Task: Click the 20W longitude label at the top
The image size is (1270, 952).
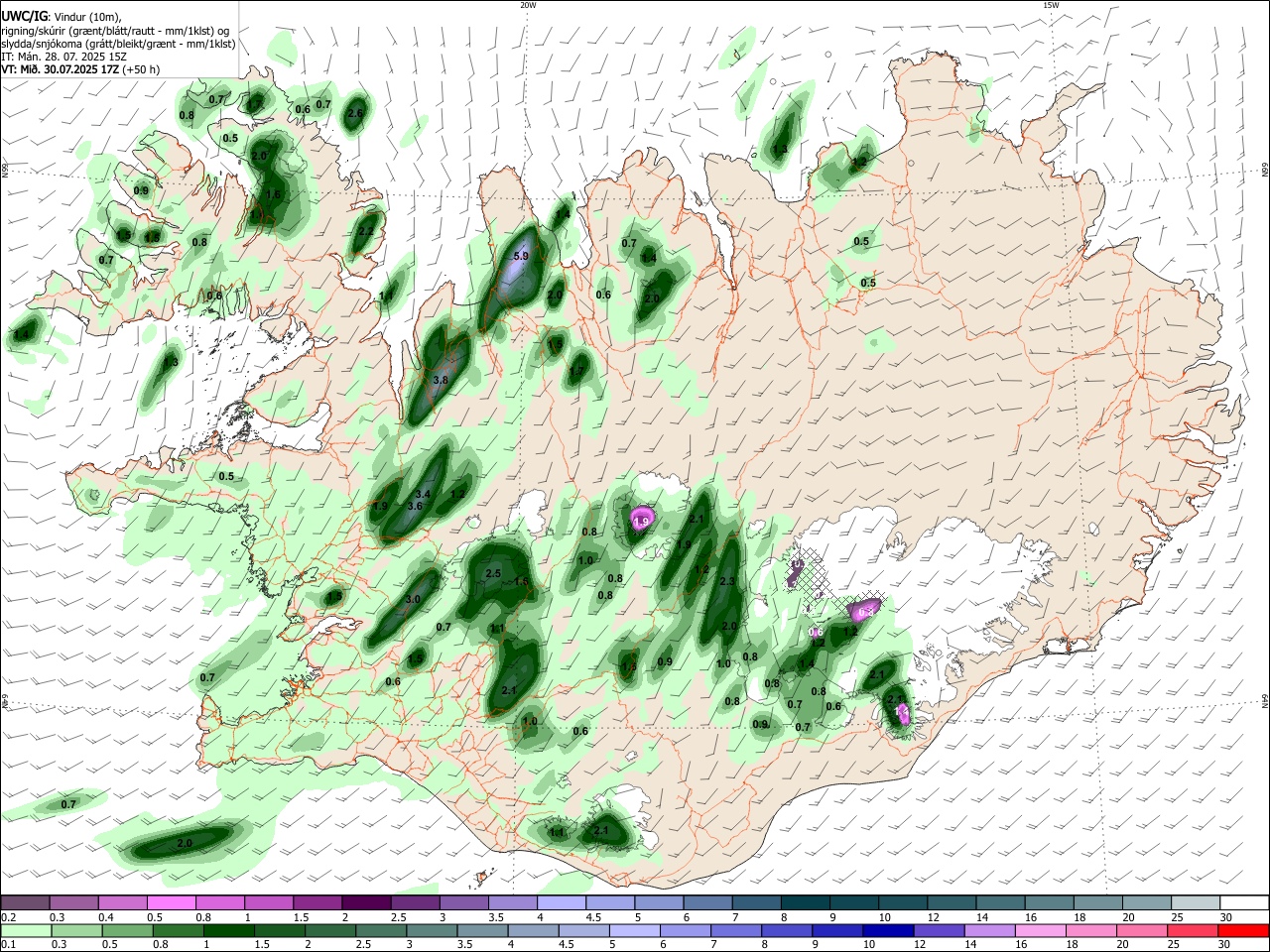Action: (528, 5)
